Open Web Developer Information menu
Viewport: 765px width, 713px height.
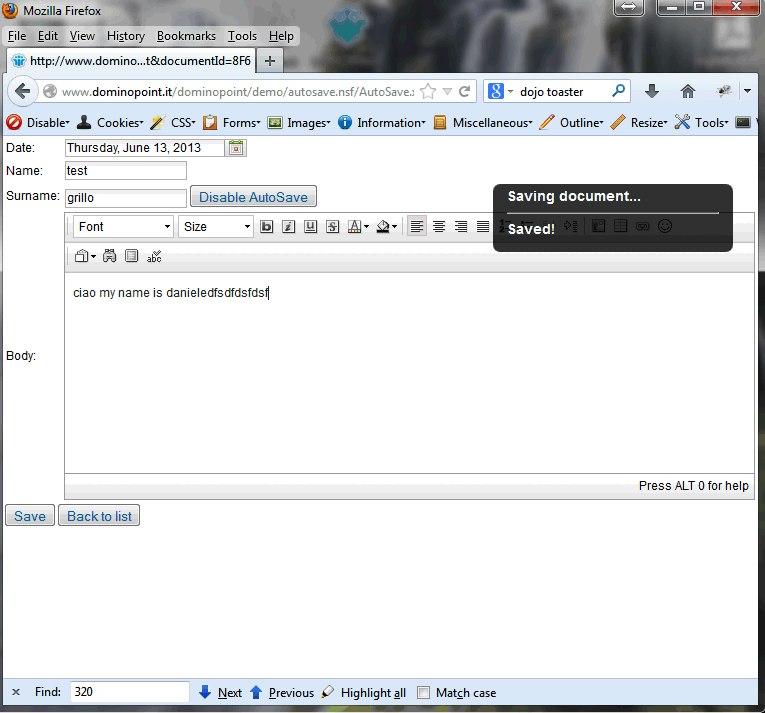click(382, 122)
